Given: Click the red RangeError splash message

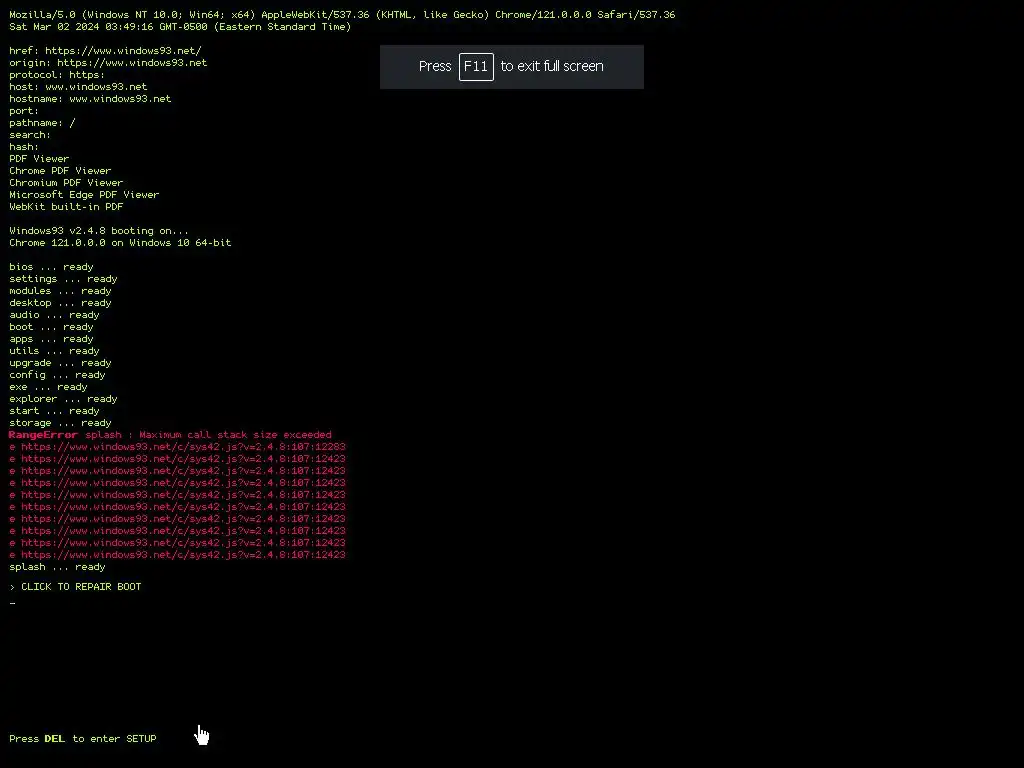Looking at the screenshot, I should [x=170, y=435].
